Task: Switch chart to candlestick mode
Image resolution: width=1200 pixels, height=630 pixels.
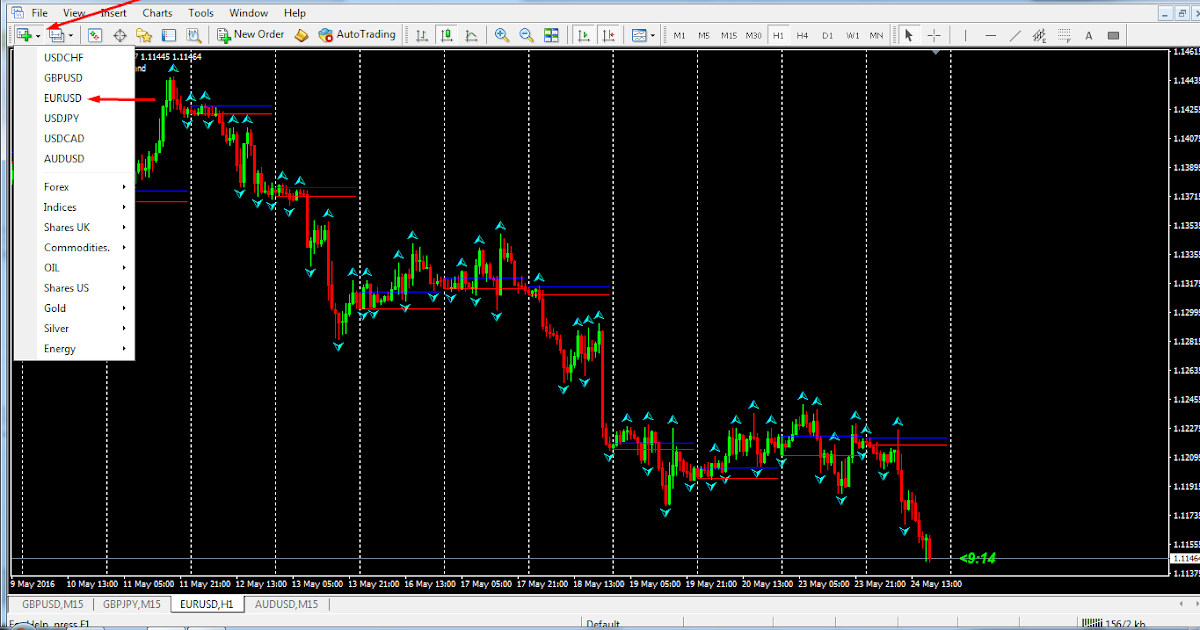Action: [447, 34]
